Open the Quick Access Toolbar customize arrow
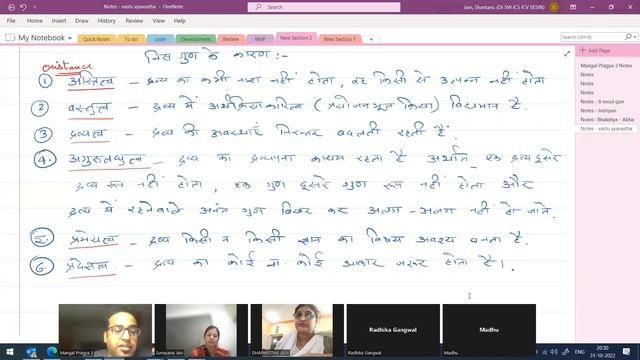 [35, 7]
